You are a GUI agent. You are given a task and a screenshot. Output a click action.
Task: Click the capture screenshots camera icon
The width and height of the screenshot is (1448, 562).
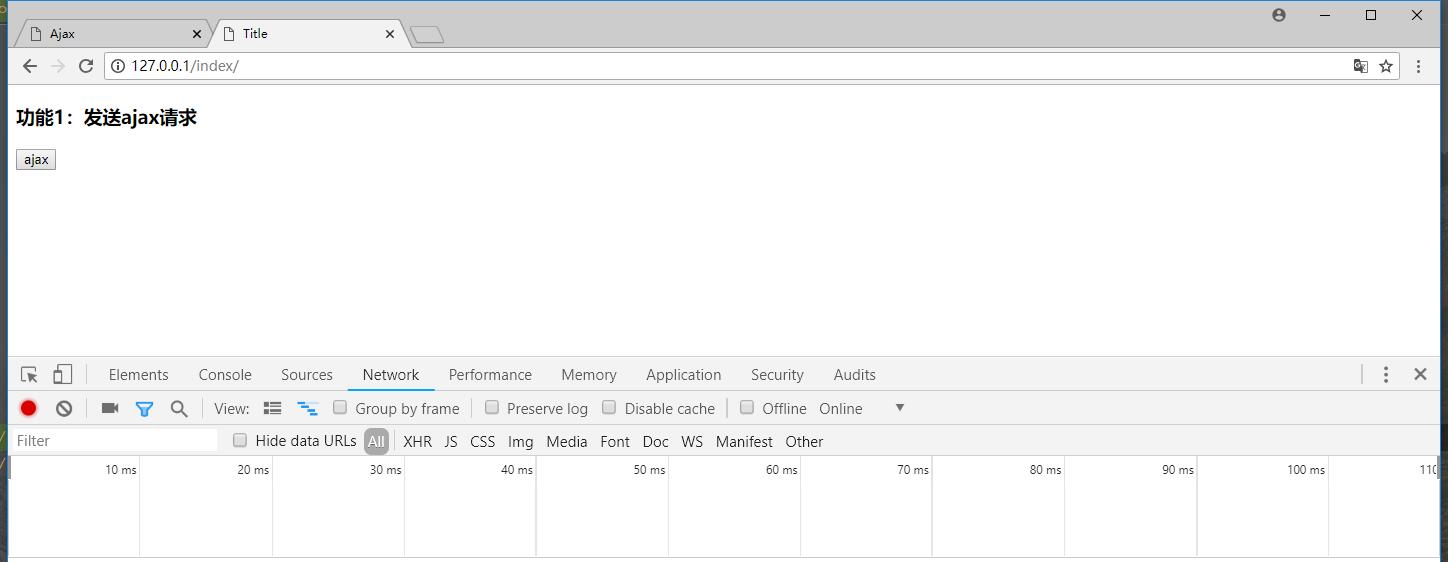(x=110, y=408)
